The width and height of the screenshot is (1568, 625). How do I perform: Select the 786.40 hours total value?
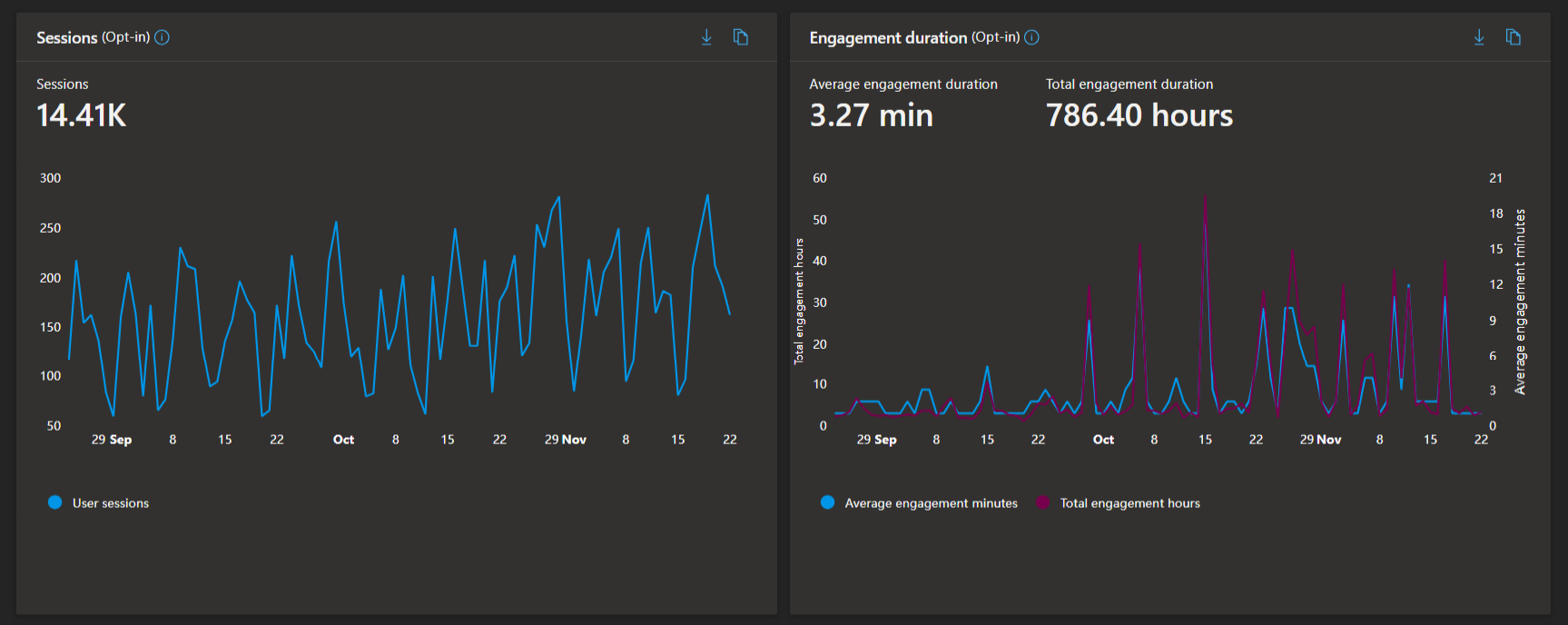point(1139,115)
